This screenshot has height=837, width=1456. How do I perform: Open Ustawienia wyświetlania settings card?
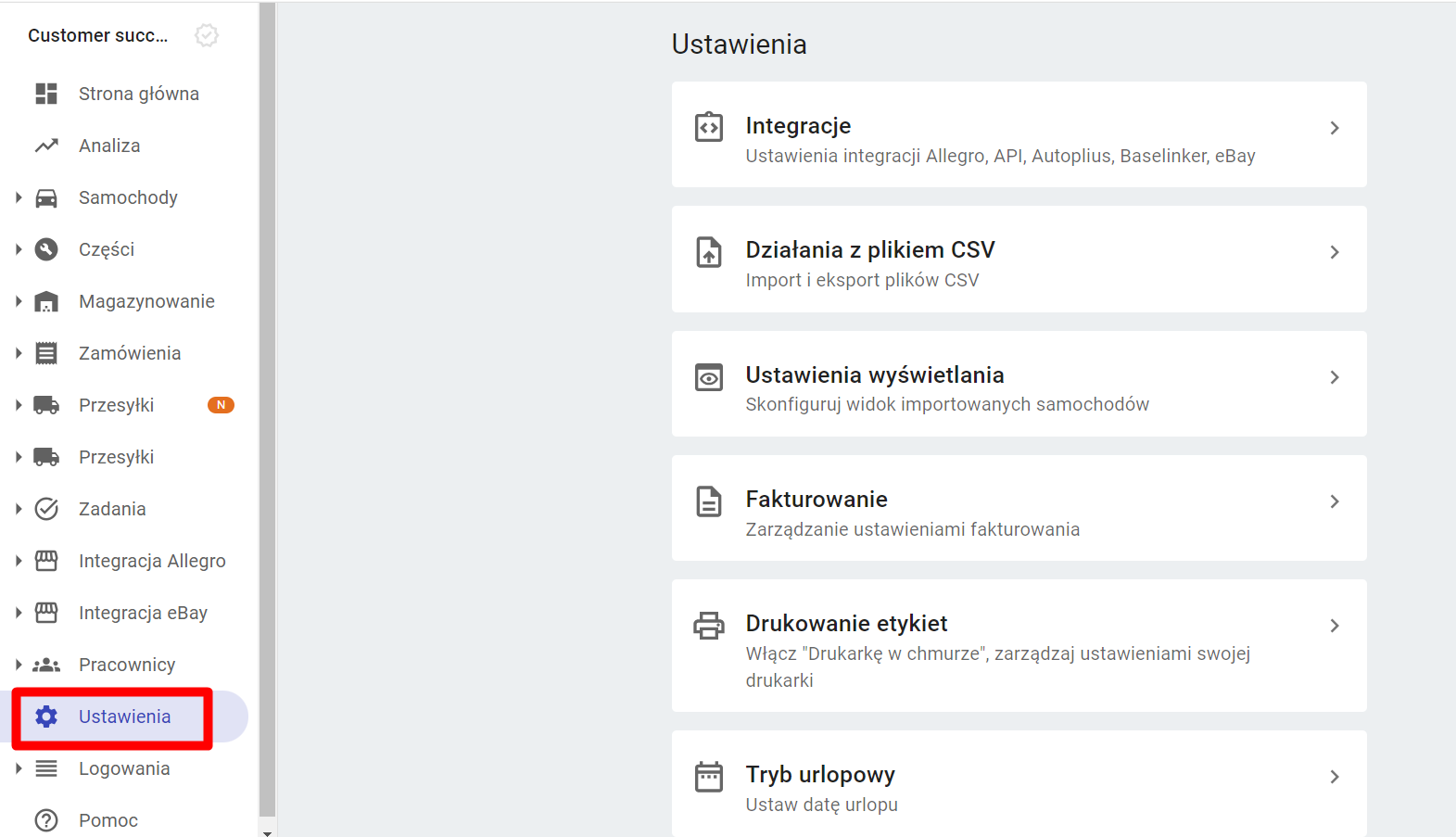click(1019, 384)
